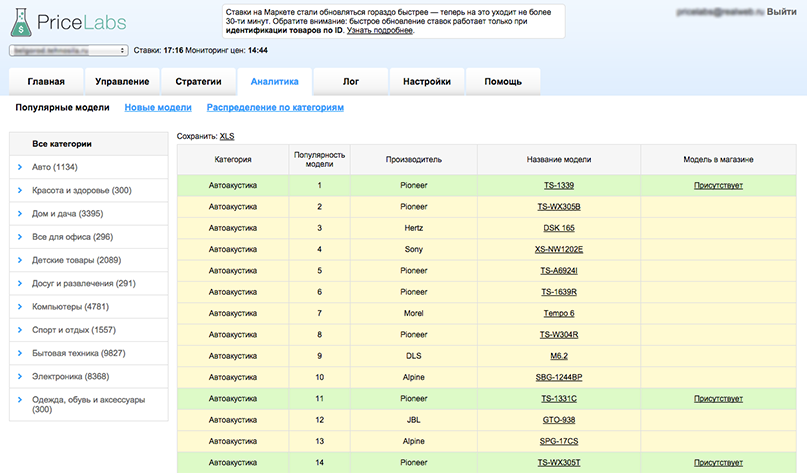The image size is (807, 473).
Task: Click Модель в магазине column header
Action: click(718, 160)
